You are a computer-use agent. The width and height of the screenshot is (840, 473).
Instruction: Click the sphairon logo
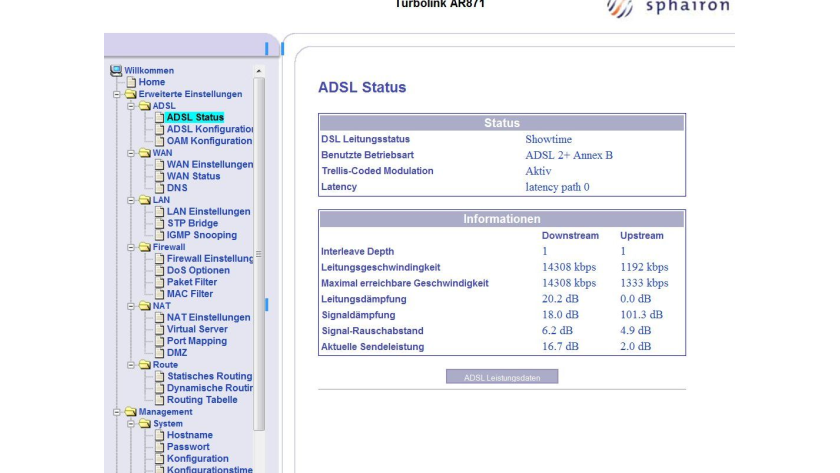[668, 7]
